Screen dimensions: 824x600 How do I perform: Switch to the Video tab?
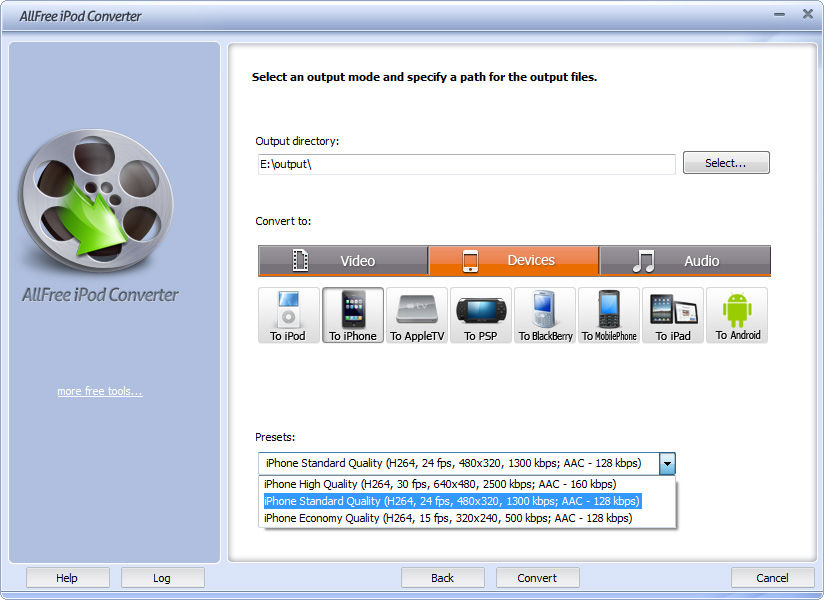click(343, 261)
